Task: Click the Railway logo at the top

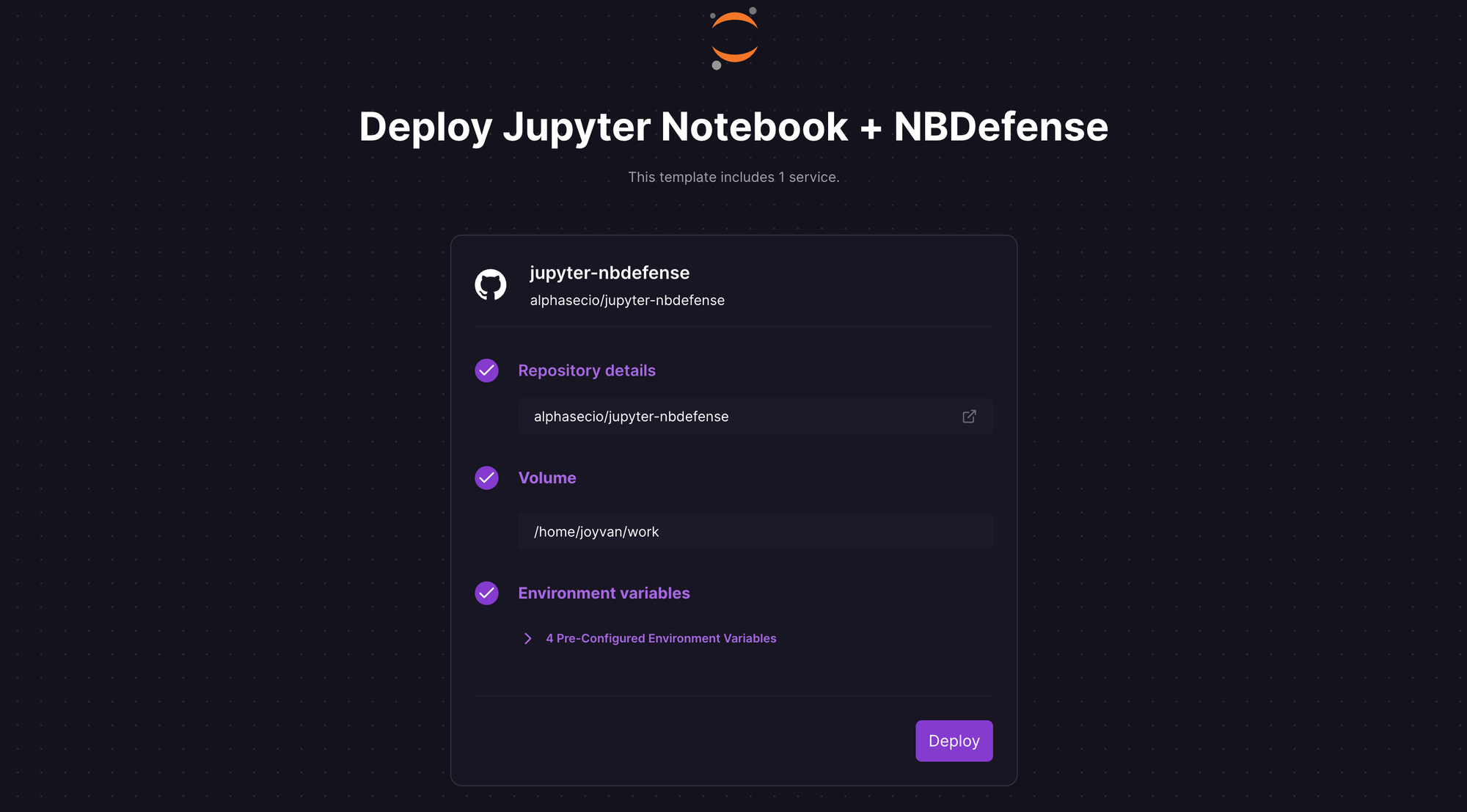Action: [733, 39]
